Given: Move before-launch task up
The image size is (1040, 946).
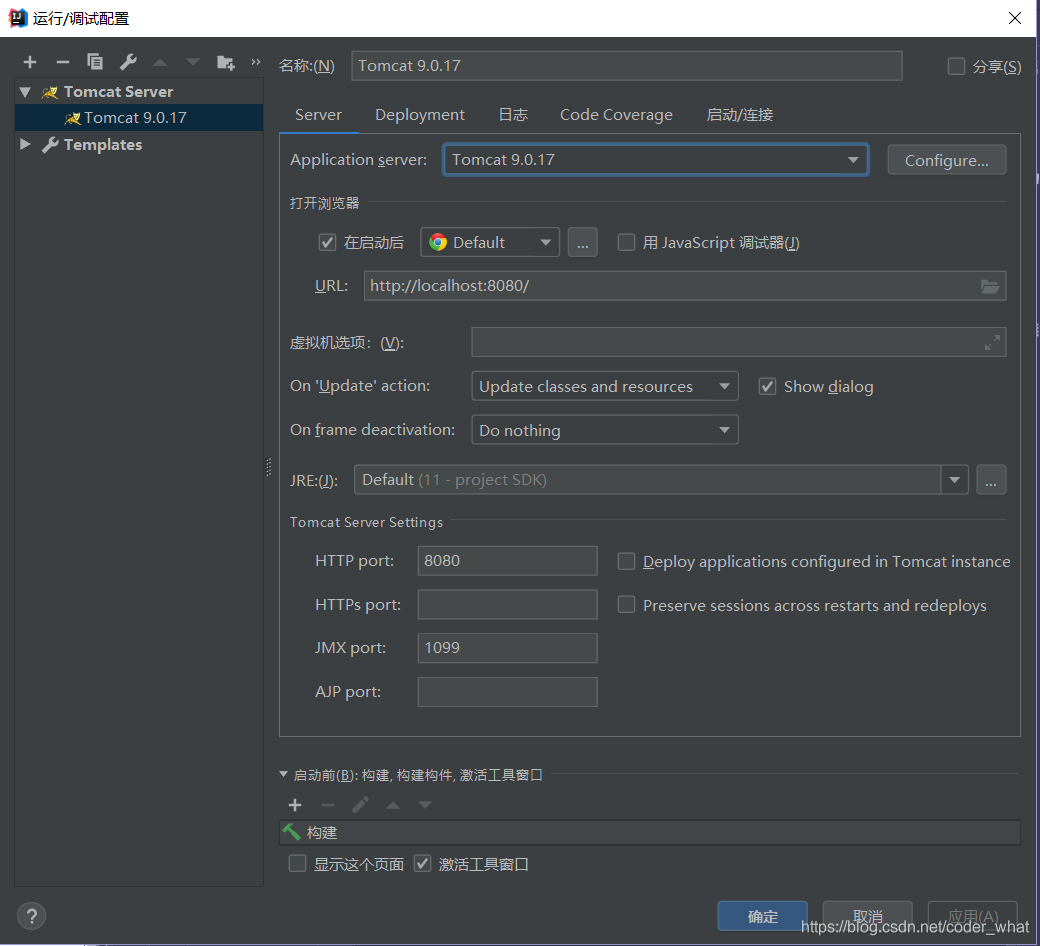Looking at the screenshot, I should pos(393,805).
